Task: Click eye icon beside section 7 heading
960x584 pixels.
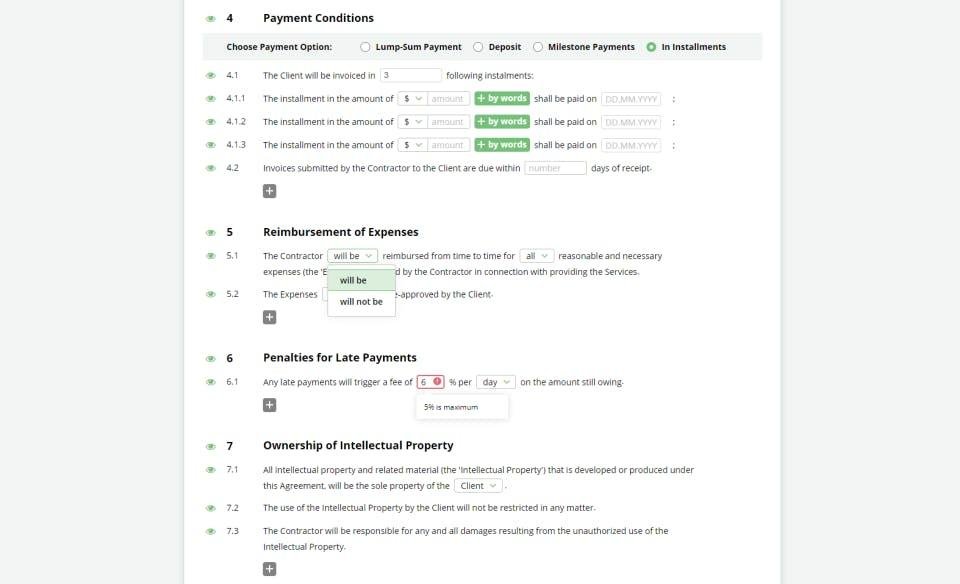Action: [211, 446]
